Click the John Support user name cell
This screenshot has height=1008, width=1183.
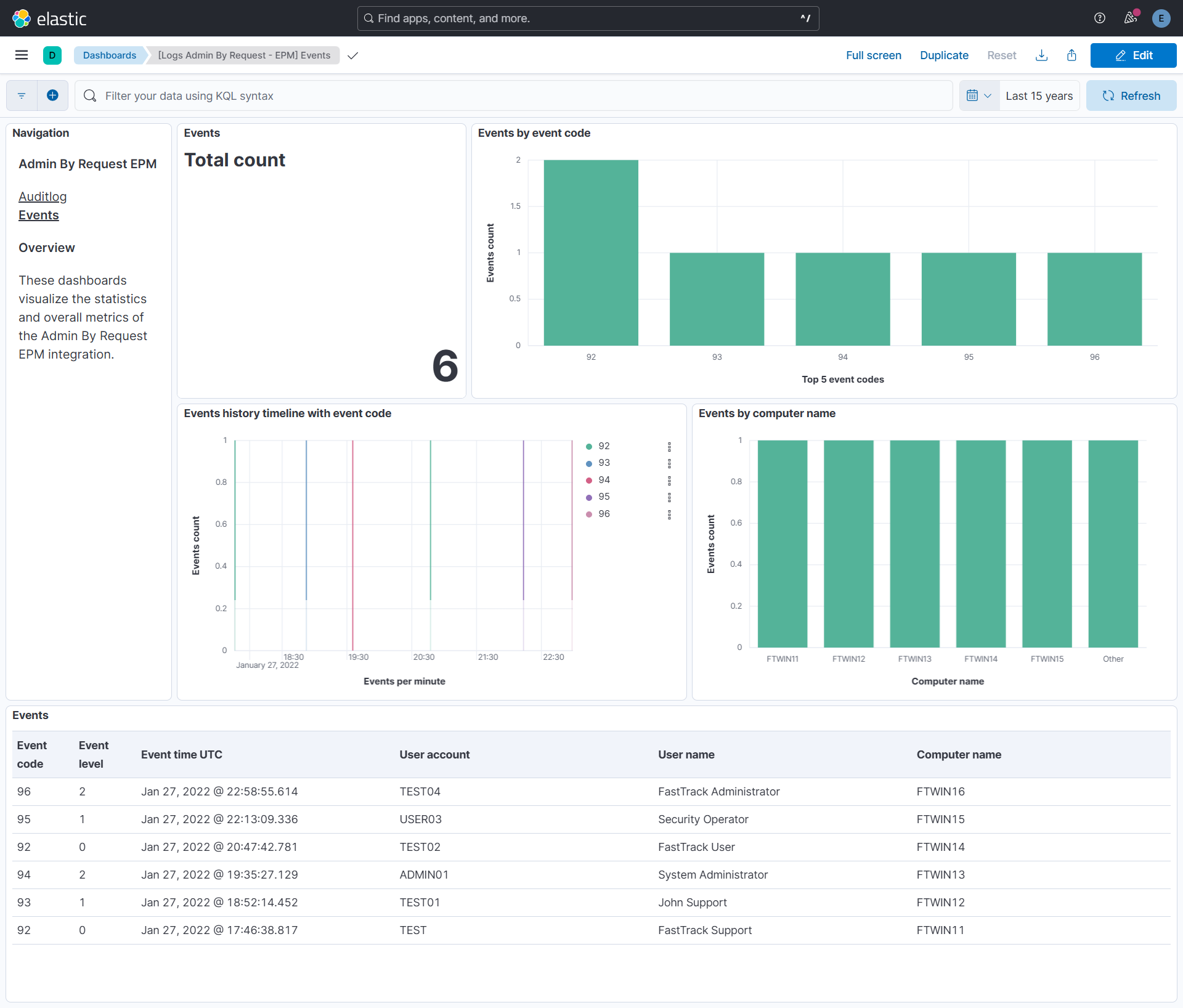[x=693, y=903]
